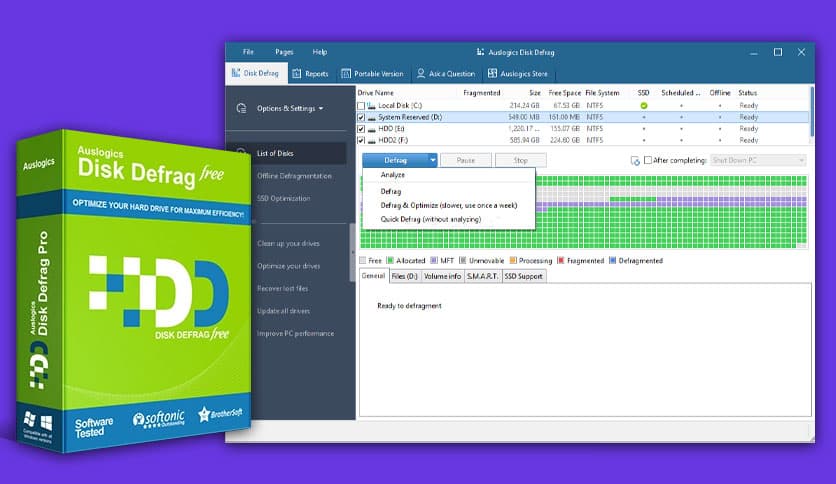Open SSD Optimization in sidebar
Screen dimensions: 836x484
(283, 198)
